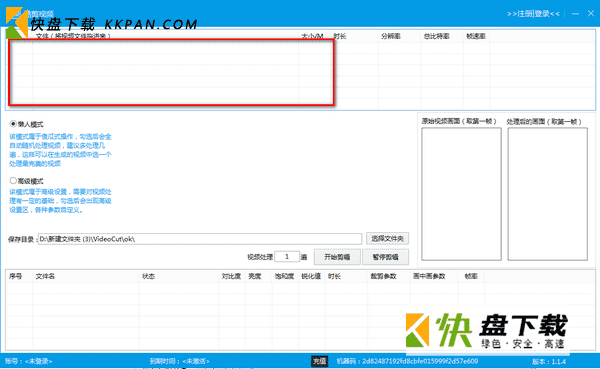This screenshot has height=369, width=600.
Task: Click the 处理后的画面 preview pane
Action: [x=548, y=194]
